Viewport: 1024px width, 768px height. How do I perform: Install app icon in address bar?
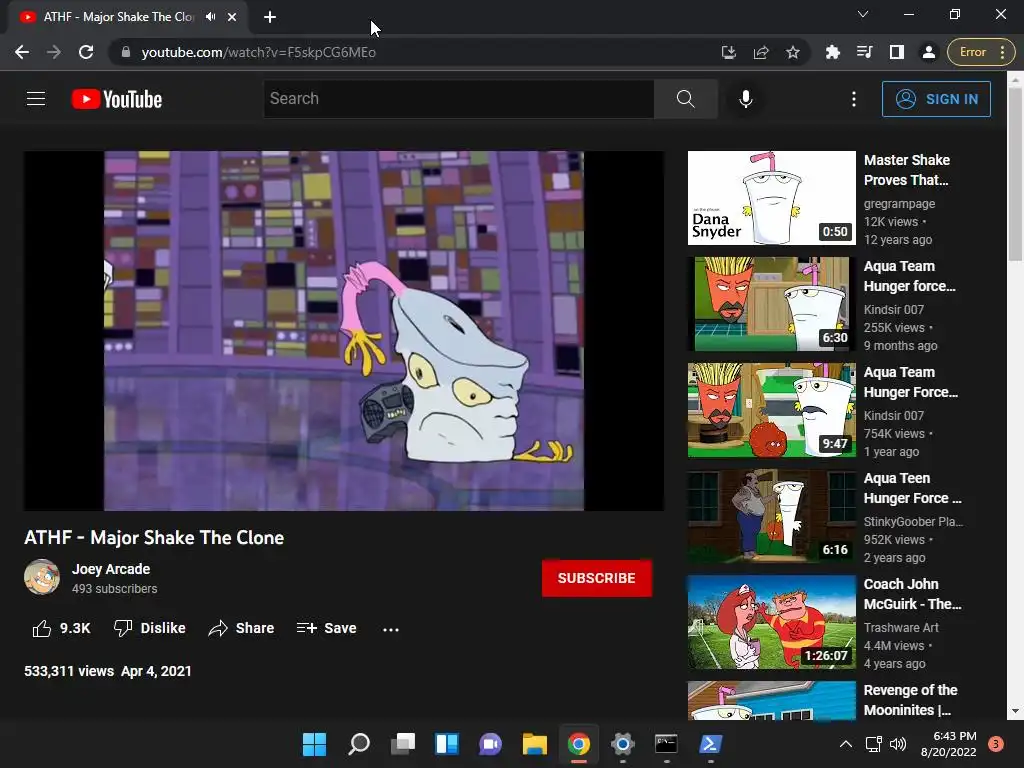(x=729, y=52)
